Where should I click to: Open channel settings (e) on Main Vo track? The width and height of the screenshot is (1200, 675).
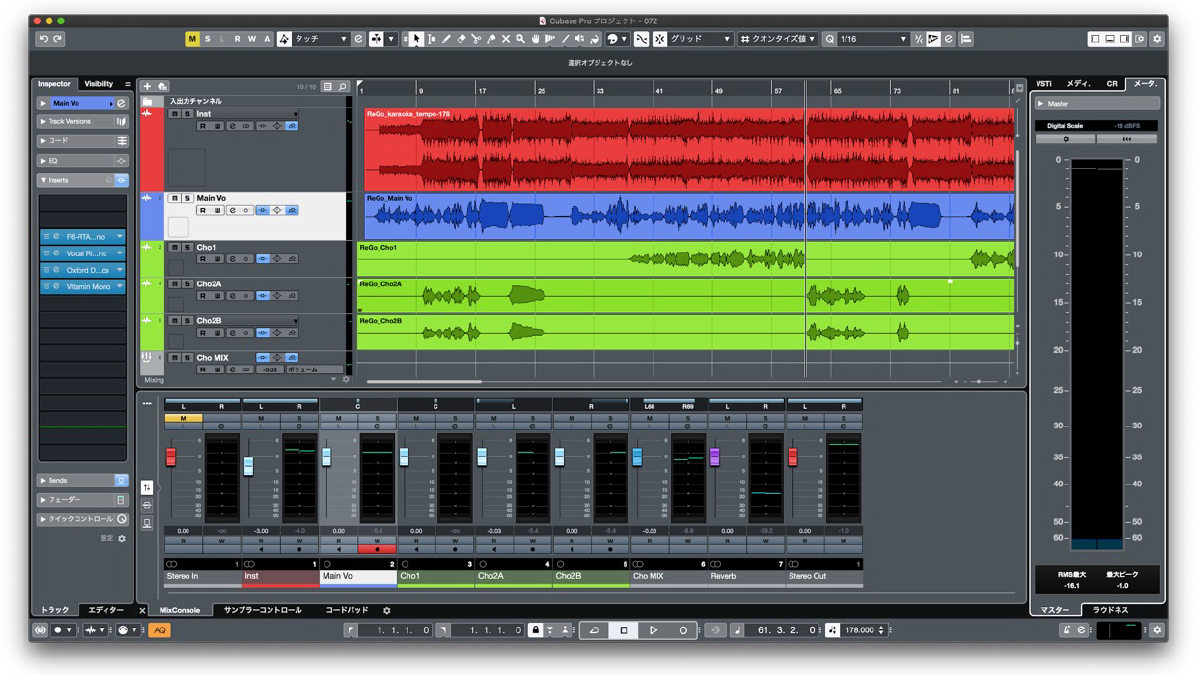pos(232,211)
